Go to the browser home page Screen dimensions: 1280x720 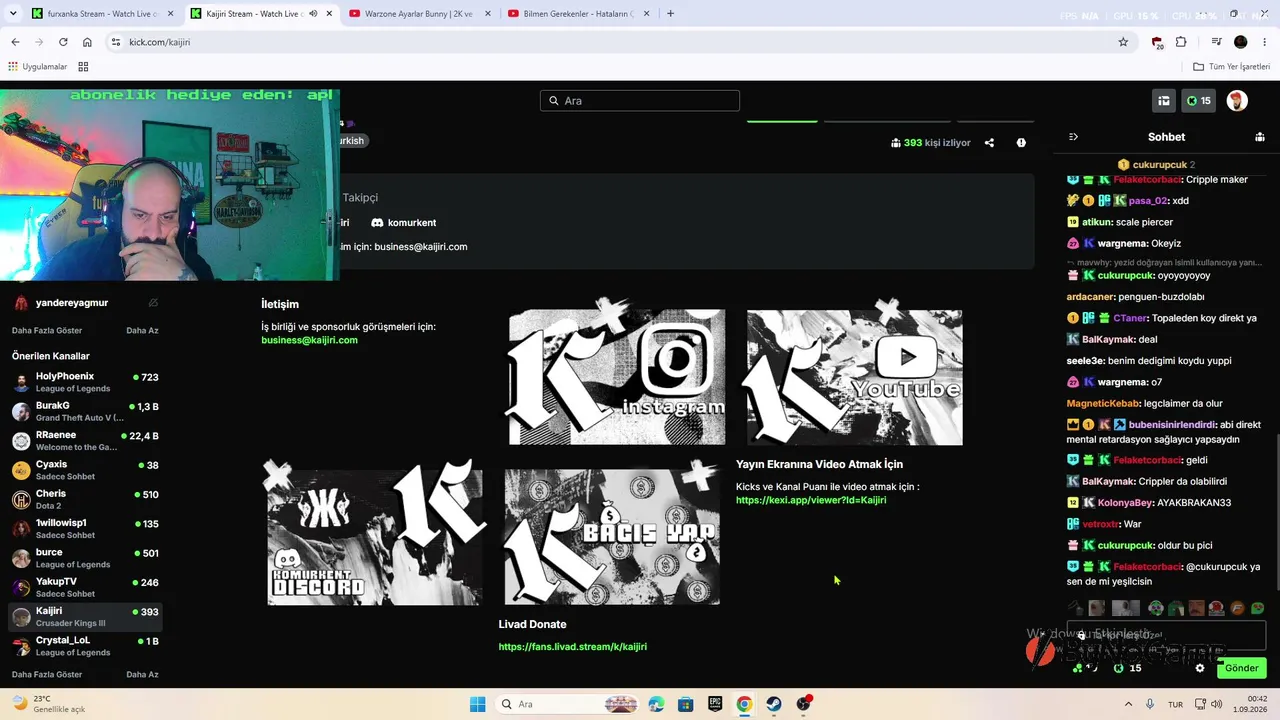[87, 42]
